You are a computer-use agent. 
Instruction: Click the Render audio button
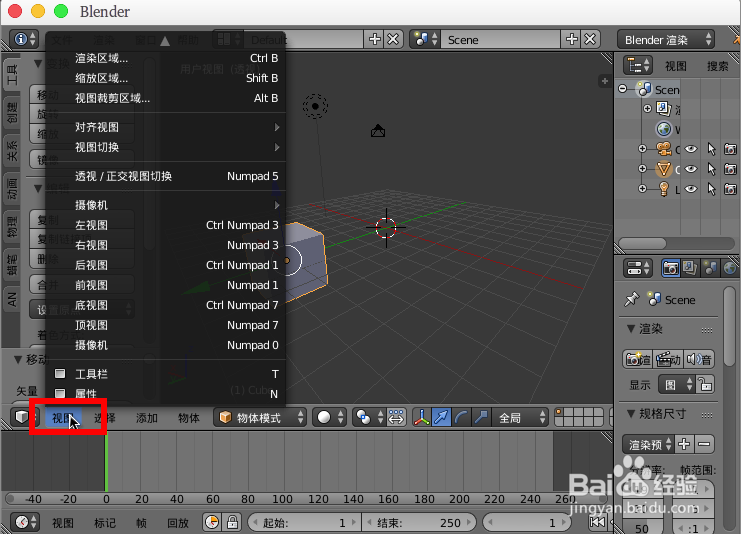point(698,360)
